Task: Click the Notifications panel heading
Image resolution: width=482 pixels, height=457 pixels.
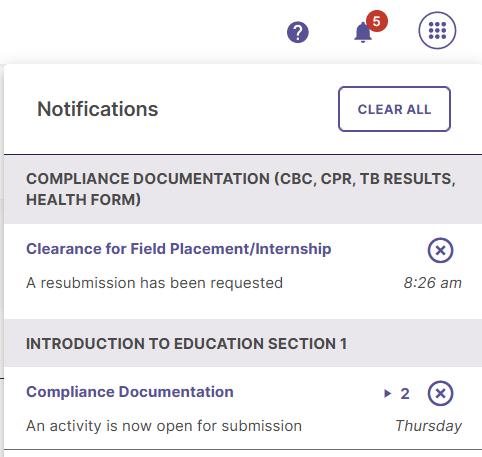Action: [98, 109]
